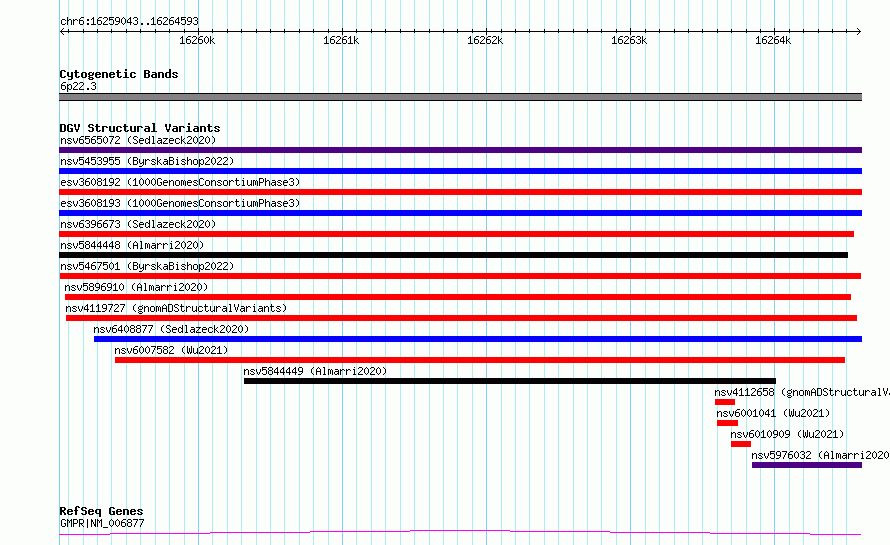
Task: Open variant nsv4119727 (gnomADStructuralVariants) label
Action: click(176, 308)
